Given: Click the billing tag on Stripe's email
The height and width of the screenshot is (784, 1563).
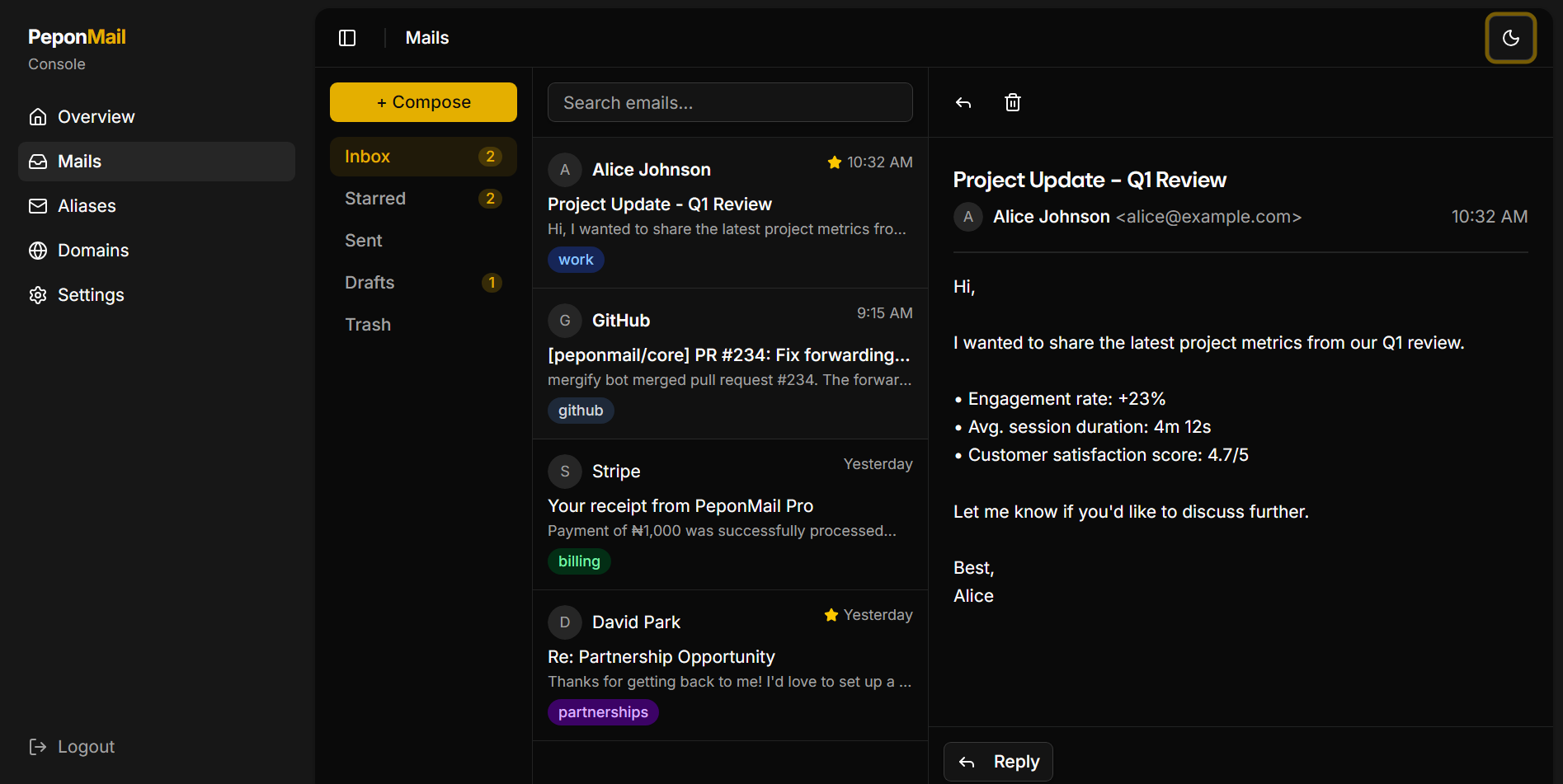Looking at the screenshot, I should pos(579,561).
